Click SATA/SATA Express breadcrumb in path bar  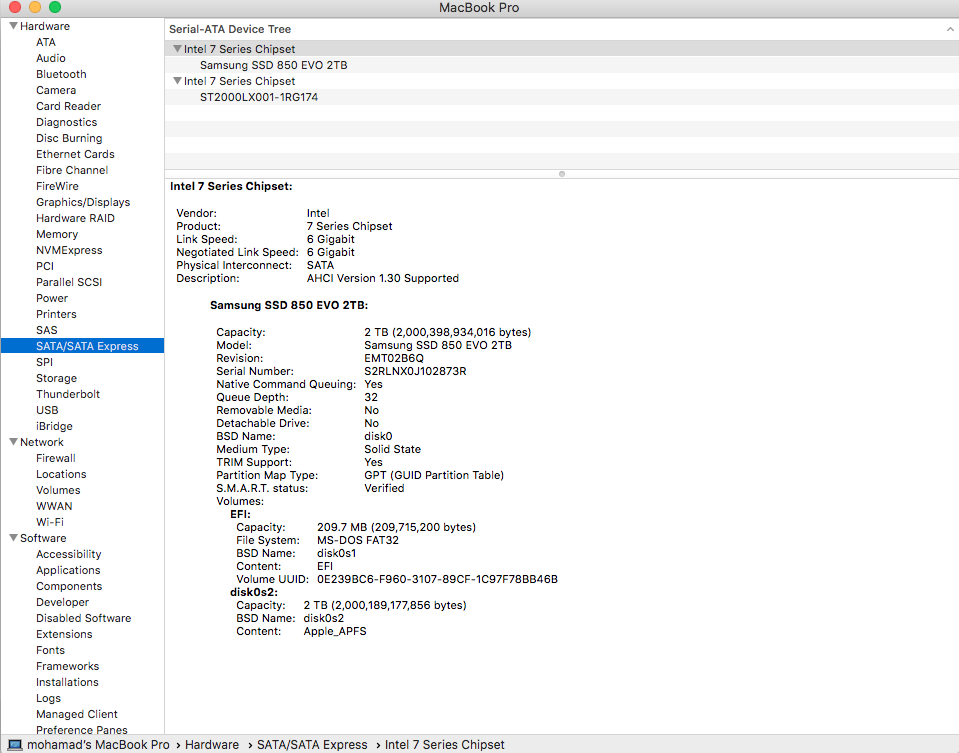(312, 744)
